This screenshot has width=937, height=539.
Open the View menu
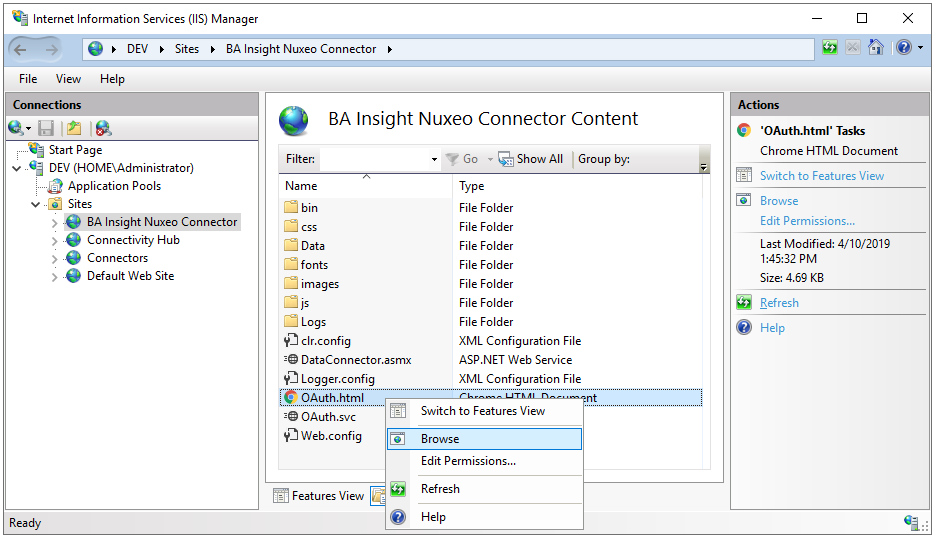[68, 79]
